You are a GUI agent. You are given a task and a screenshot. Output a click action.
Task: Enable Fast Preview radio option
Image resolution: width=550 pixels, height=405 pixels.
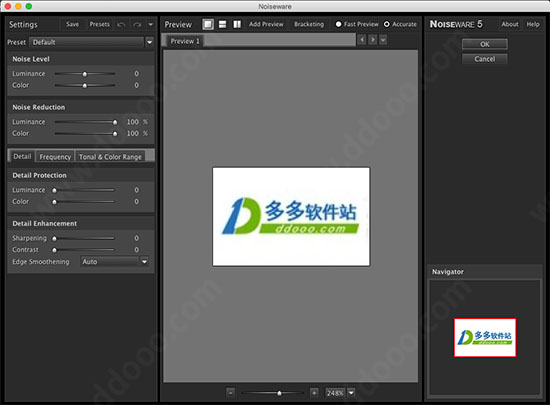tap(338, 24)
